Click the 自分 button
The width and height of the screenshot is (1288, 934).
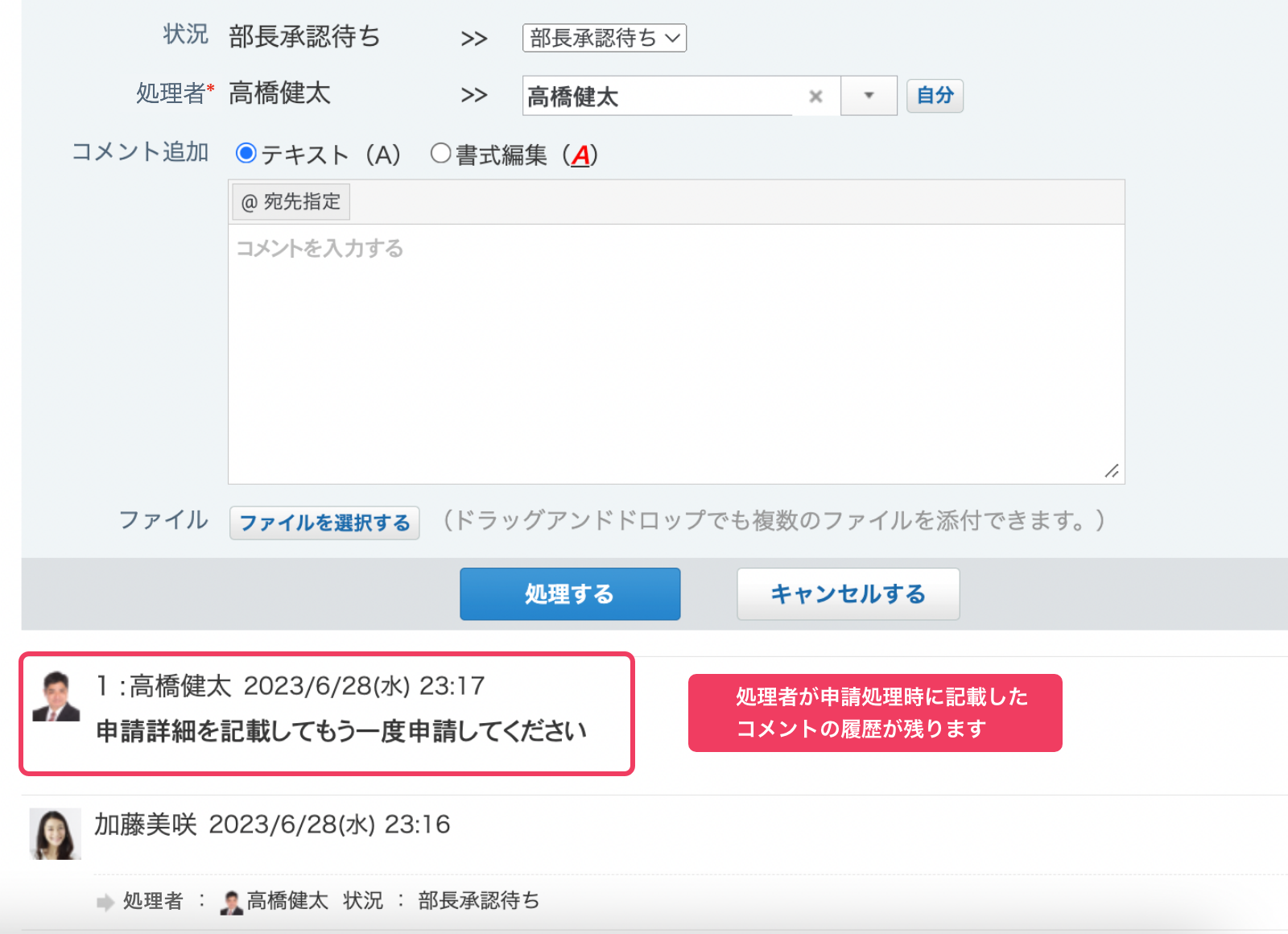935,96
